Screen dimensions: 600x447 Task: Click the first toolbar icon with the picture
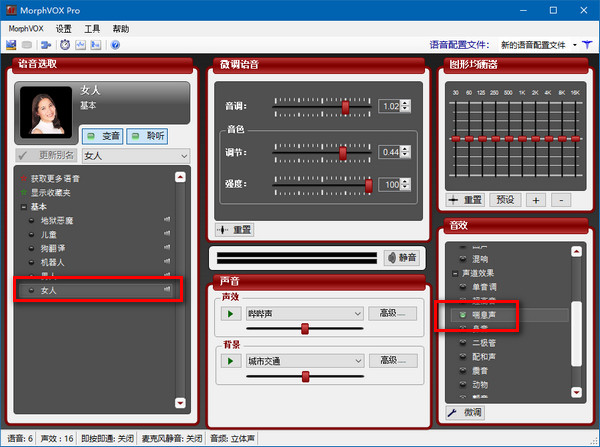coord(11,45)
